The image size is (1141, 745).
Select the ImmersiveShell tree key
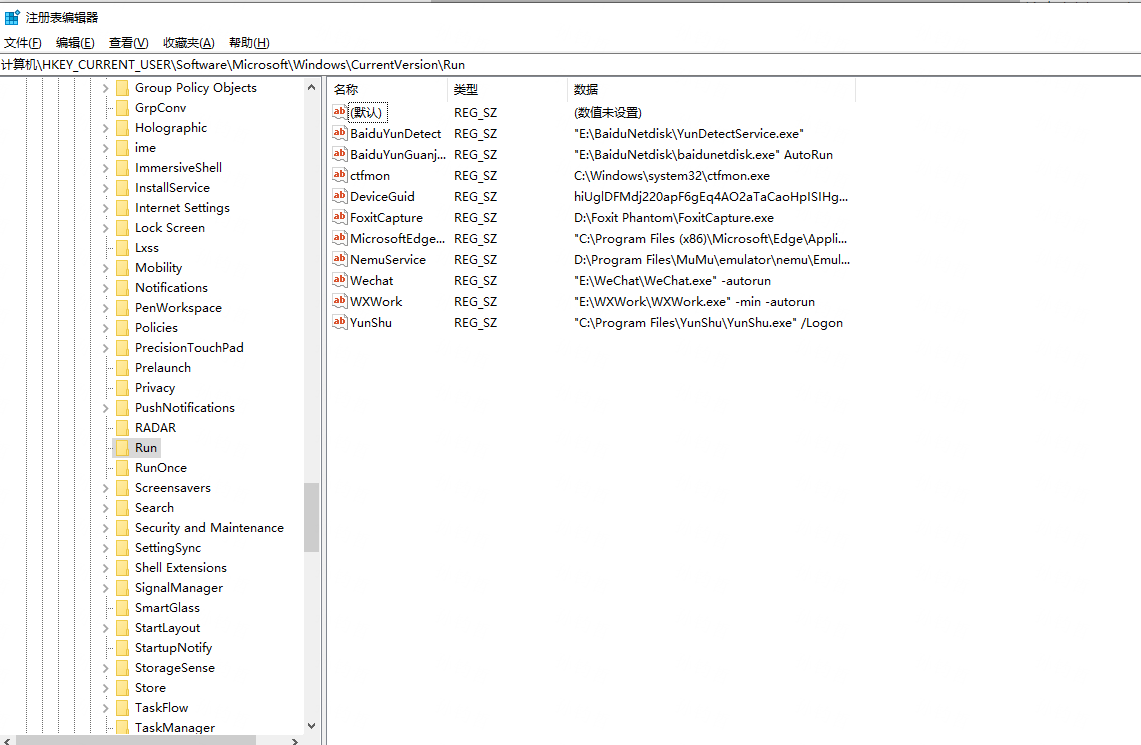click(x=178, y=167)
